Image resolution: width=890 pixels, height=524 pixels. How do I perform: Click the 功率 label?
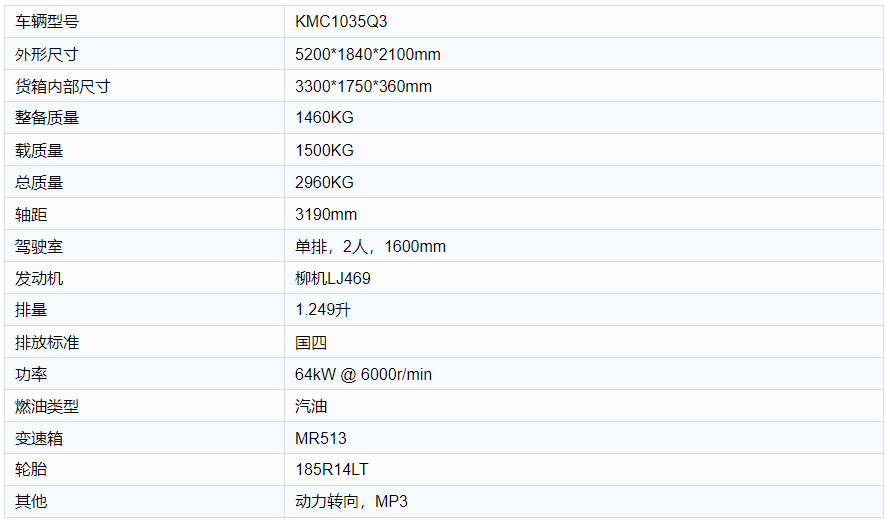(x=31, y=374)
